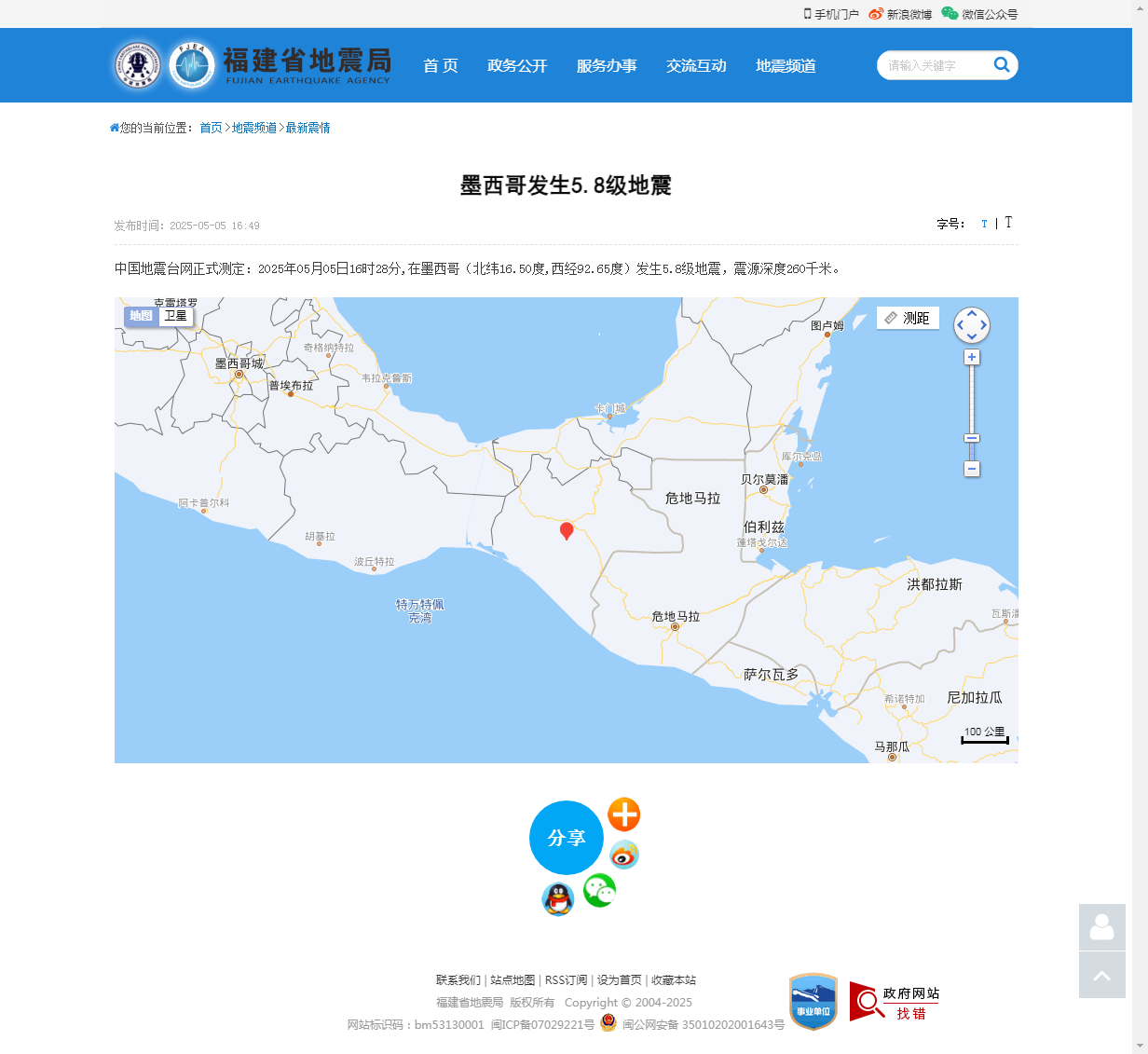The image size is (1148, 1054).
Task: Click the 测距 distance measure button
Action: [x=908, y=318]
